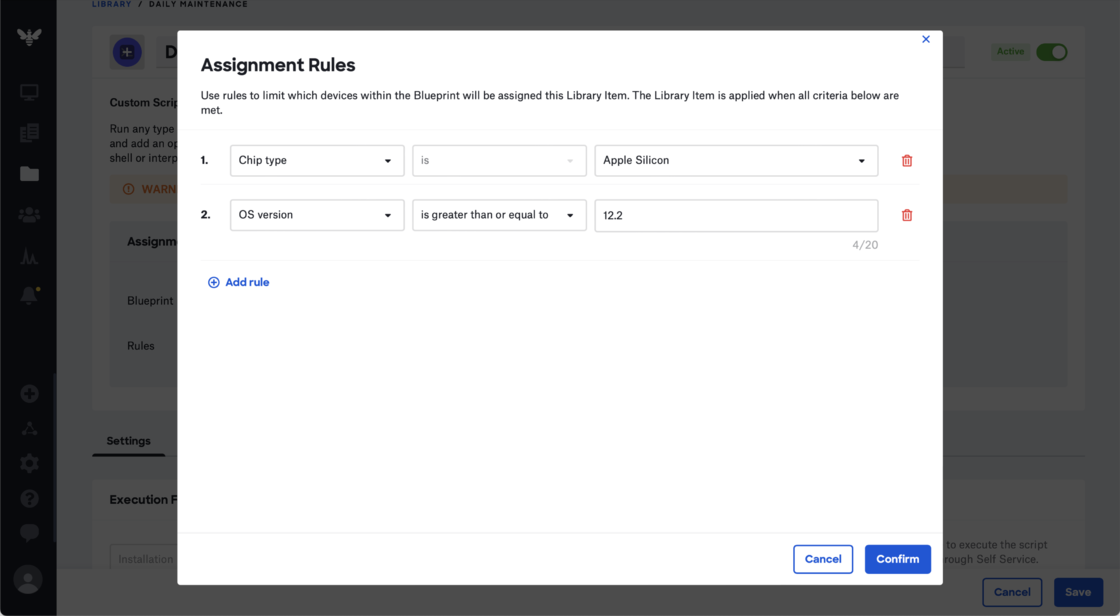
Task: Open Devices from the sidebar monitor icon
Action: 29,93
